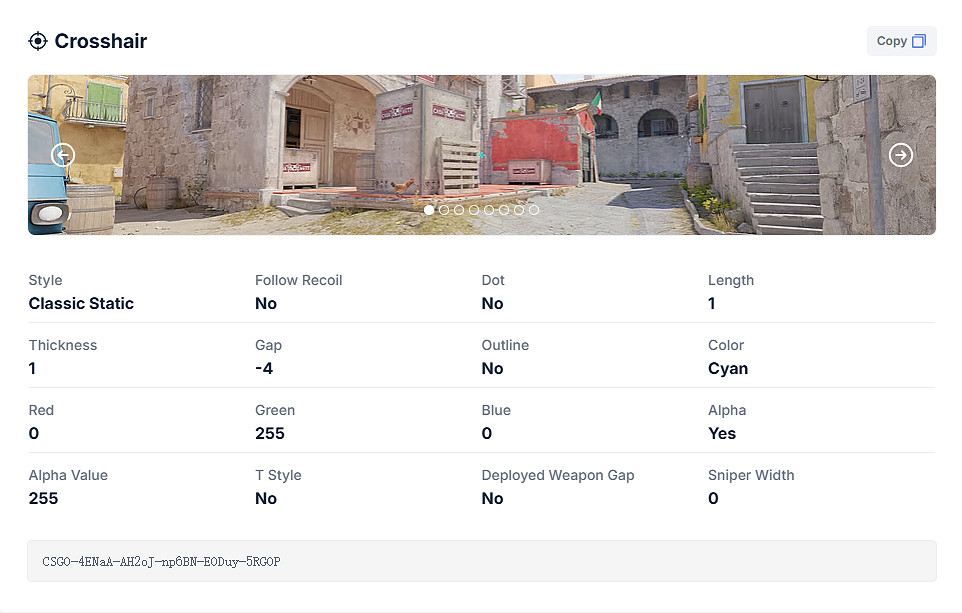Select the first carousel dot indicator
The image size is (962, 613).
[429, 210]
